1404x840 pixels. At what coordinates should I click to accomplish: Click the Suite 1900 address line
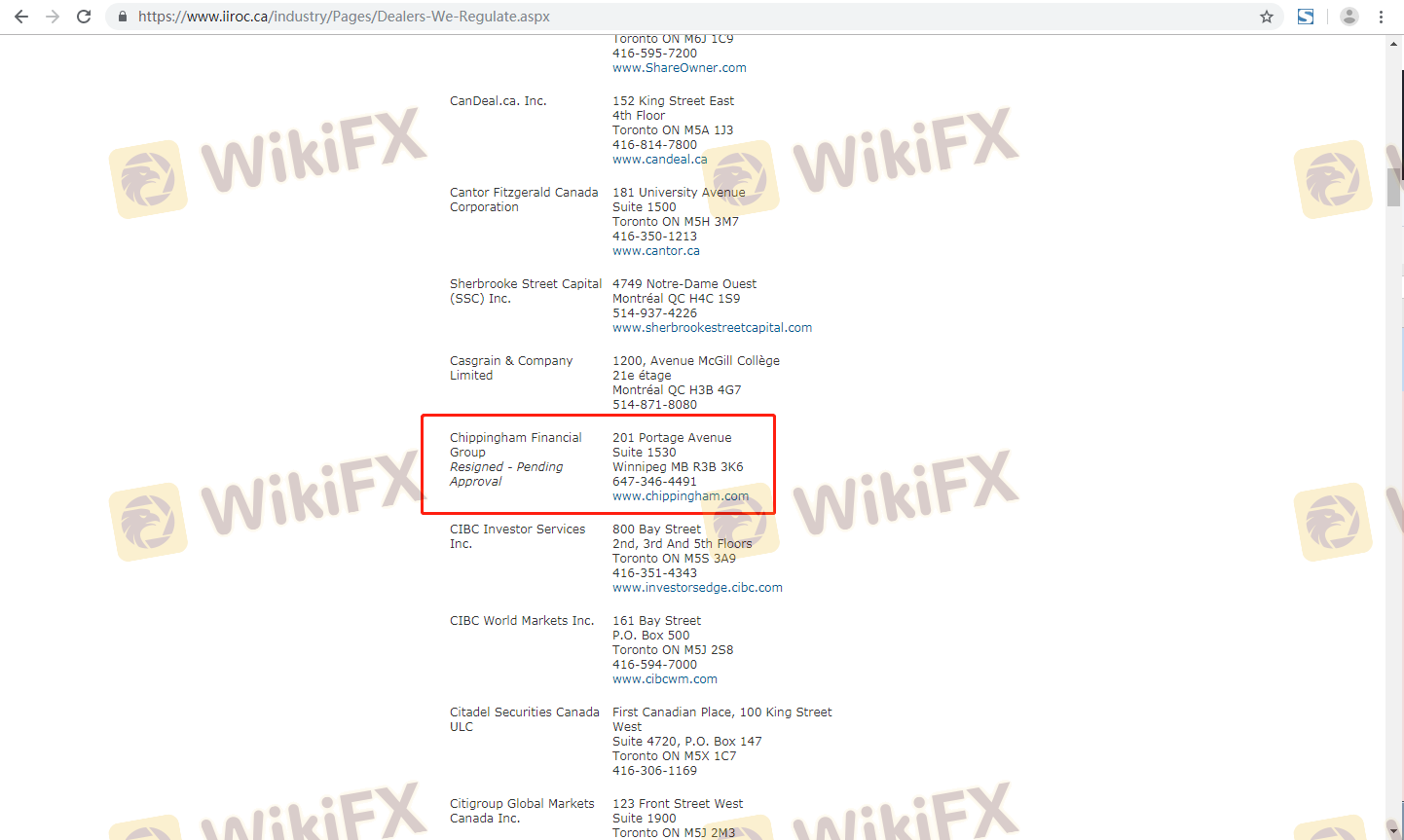tap(644, 819)
